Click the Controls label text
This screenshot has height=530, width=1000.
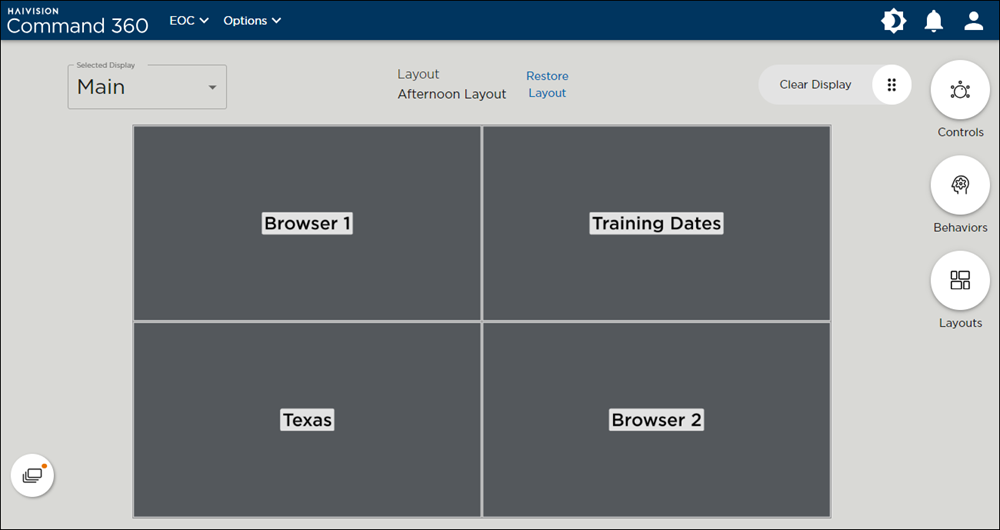960,133
